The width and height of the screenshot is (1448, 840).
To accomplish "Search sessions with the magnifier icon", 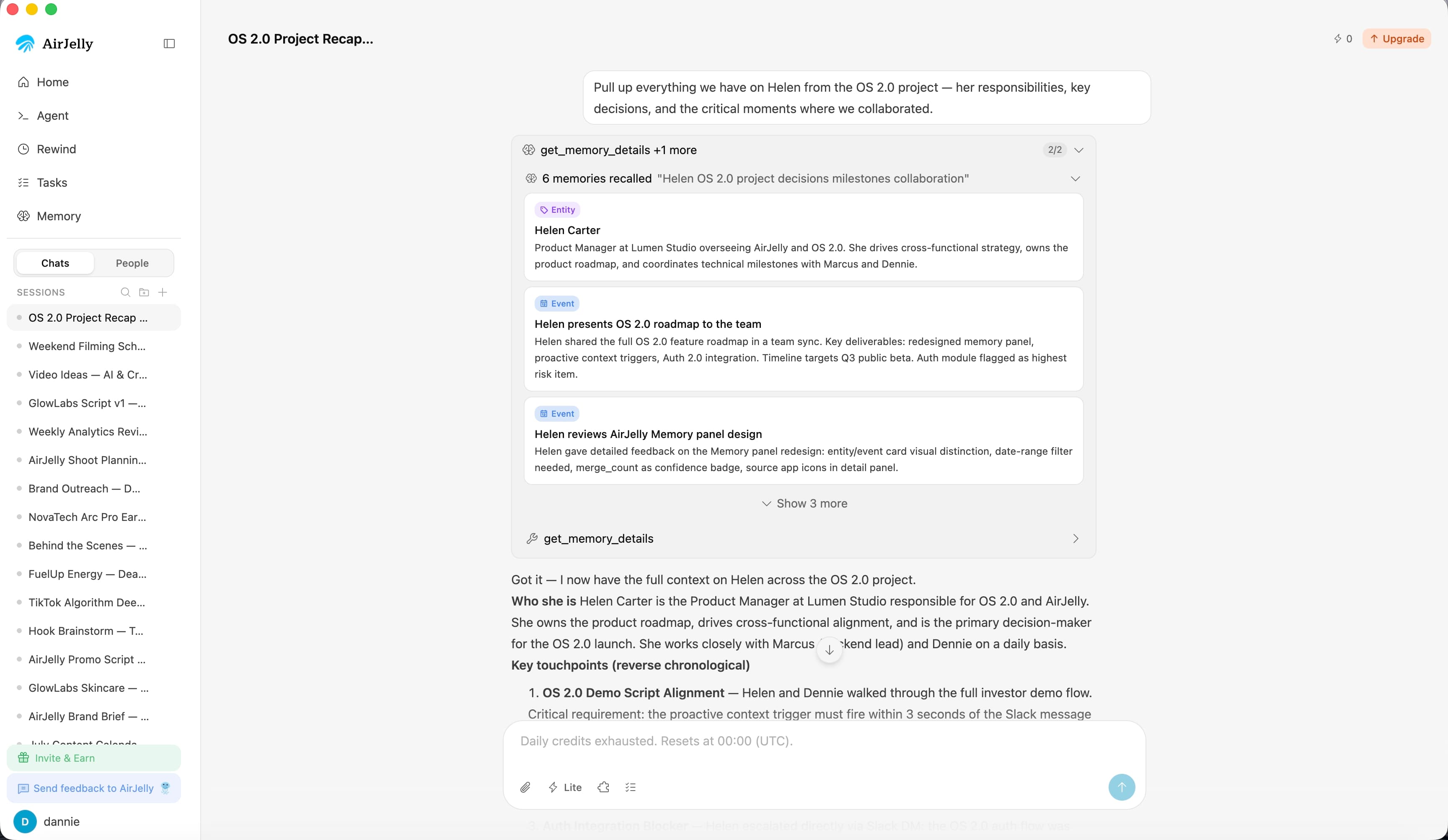I will (x=125, y=292).
